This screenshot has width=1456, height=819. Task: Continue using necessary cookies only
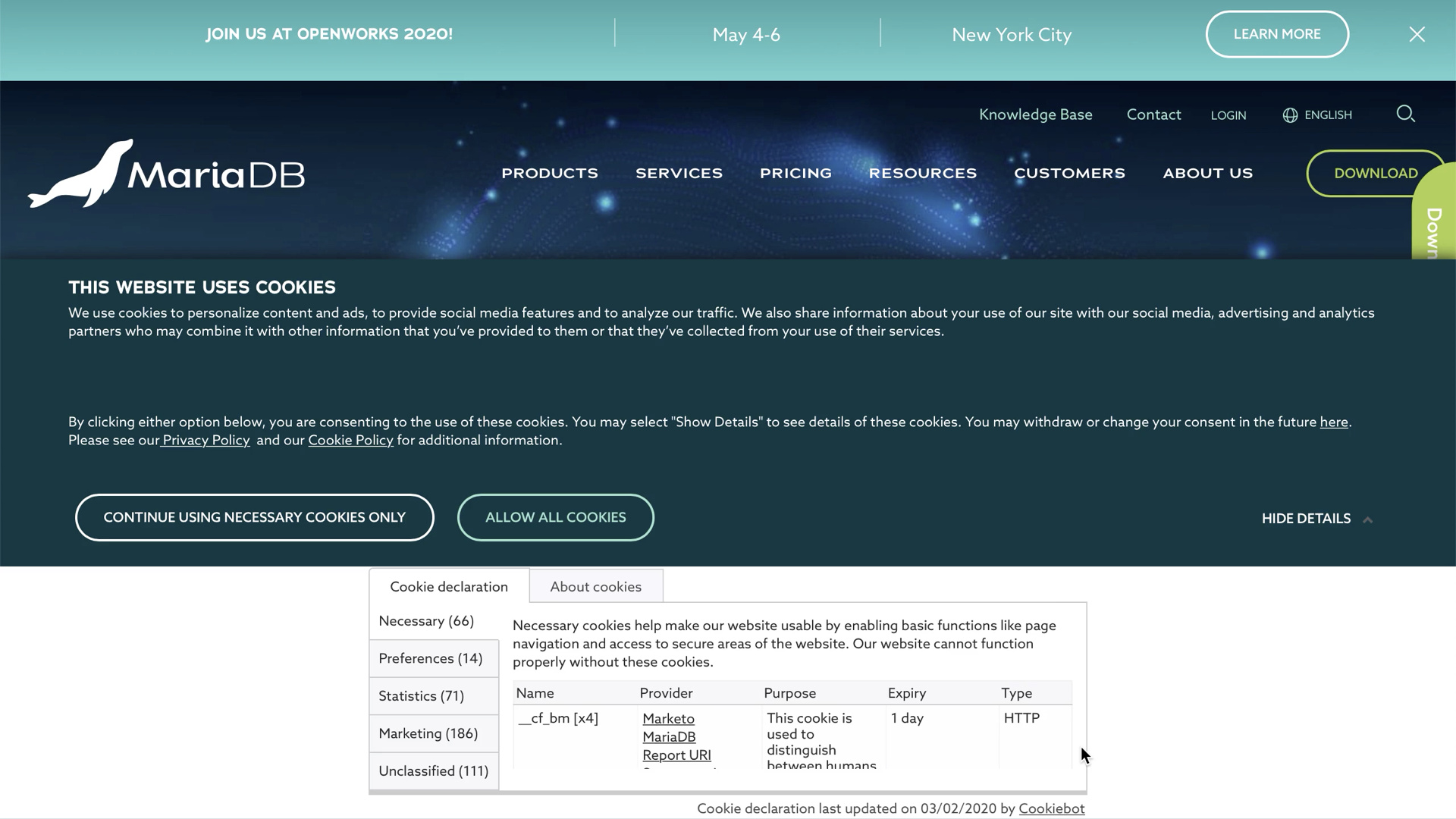(x=255, y=517)
